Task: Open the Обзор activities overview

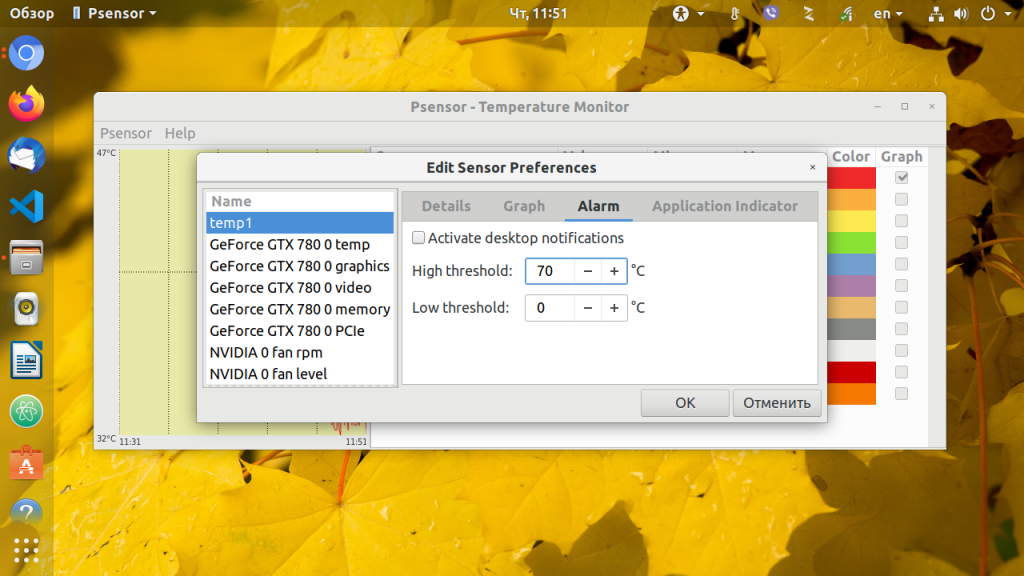Action: pyautogui.click(x=31, y=13)
